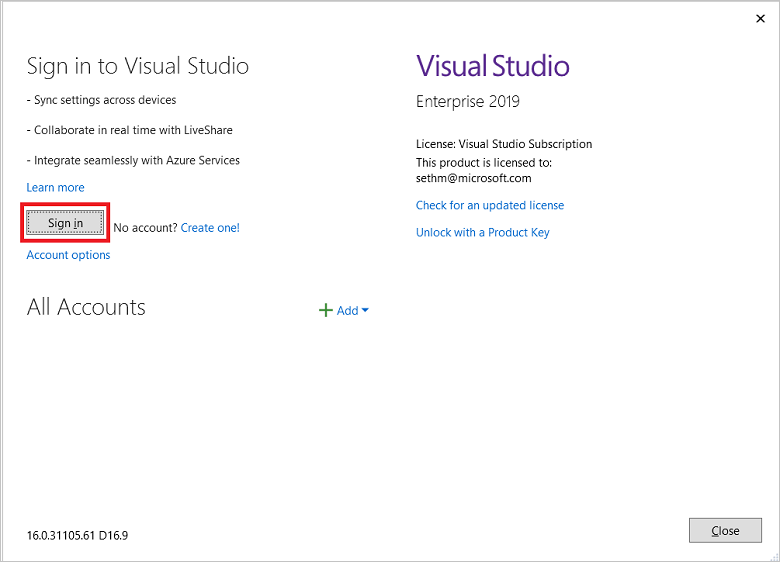The image size is (780, 562).
Task: Select Unlock with a Product Key
Action: [483, 232]
